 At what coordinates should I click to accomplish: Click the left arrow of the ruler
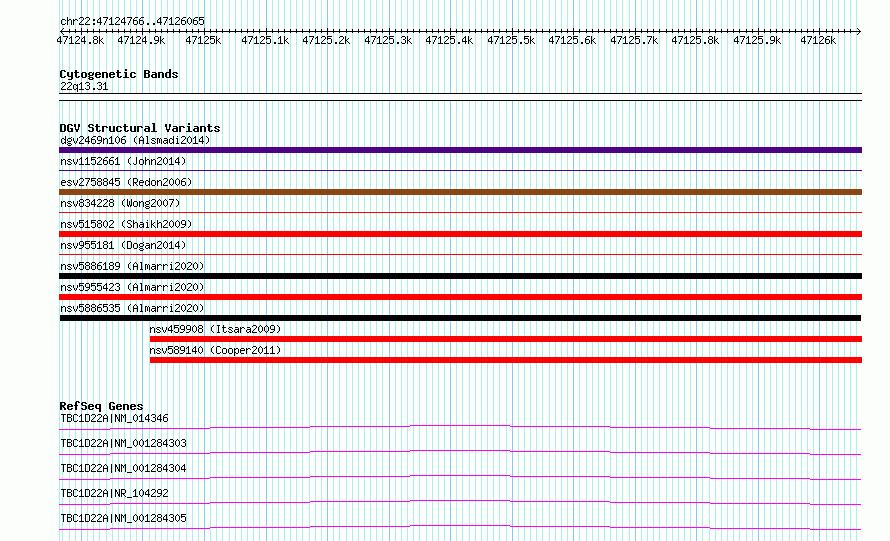point(62,31)
